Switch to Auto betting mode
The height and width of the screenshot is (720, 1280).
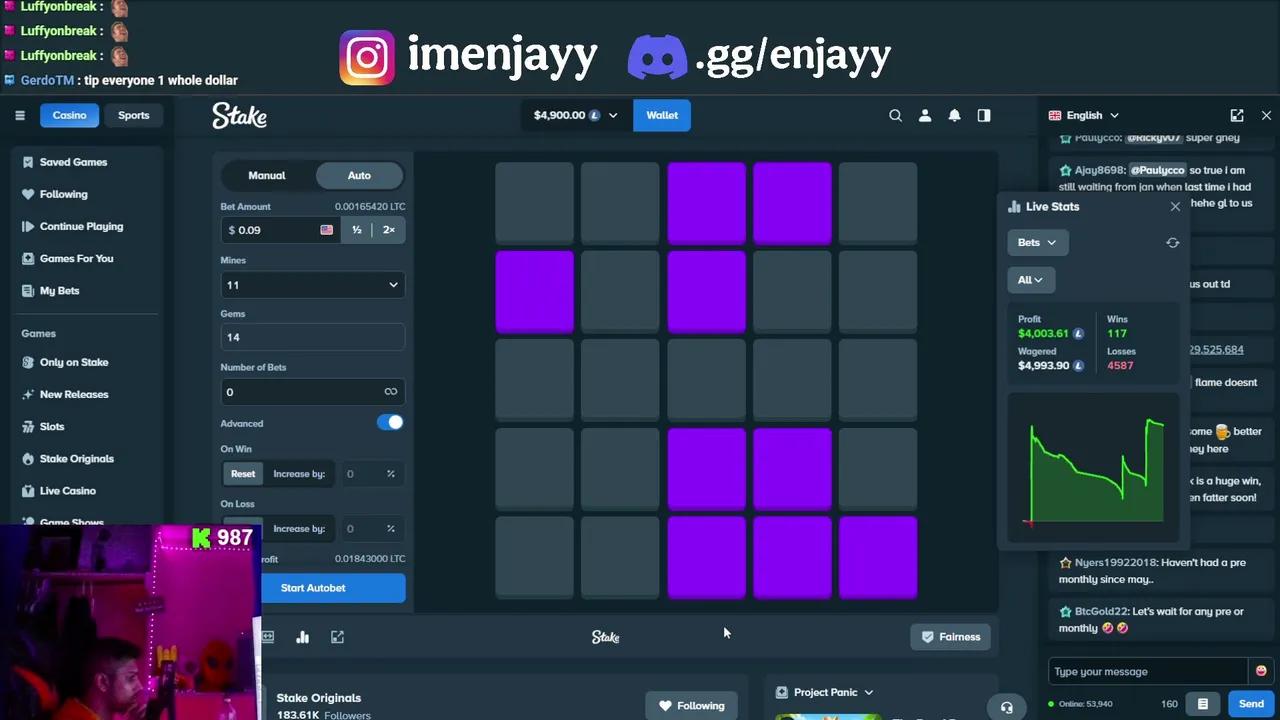point(359,175)
